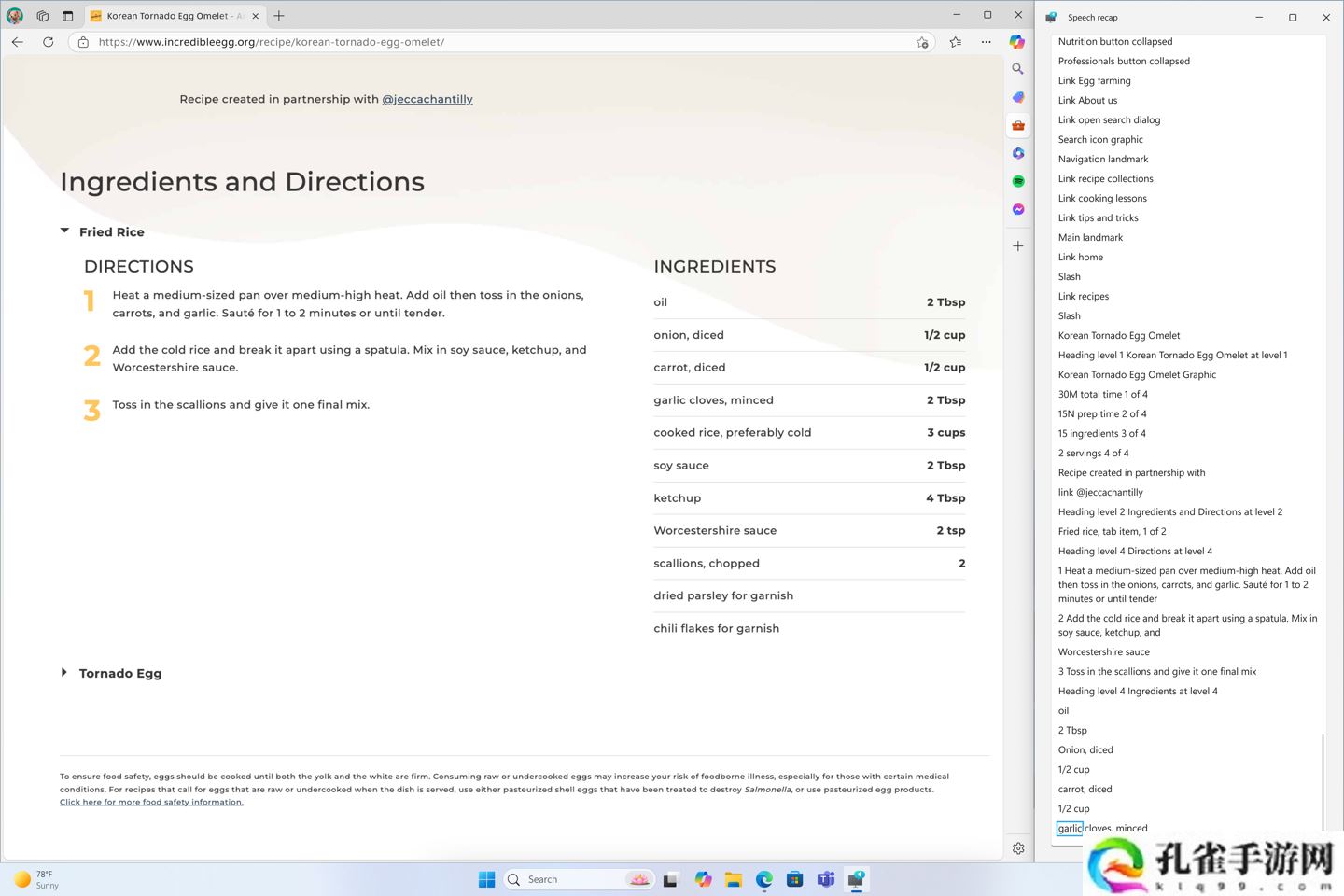Open the Shopping panel in the sidebar
The image size is (1344, 896).
click(1017, 97)
